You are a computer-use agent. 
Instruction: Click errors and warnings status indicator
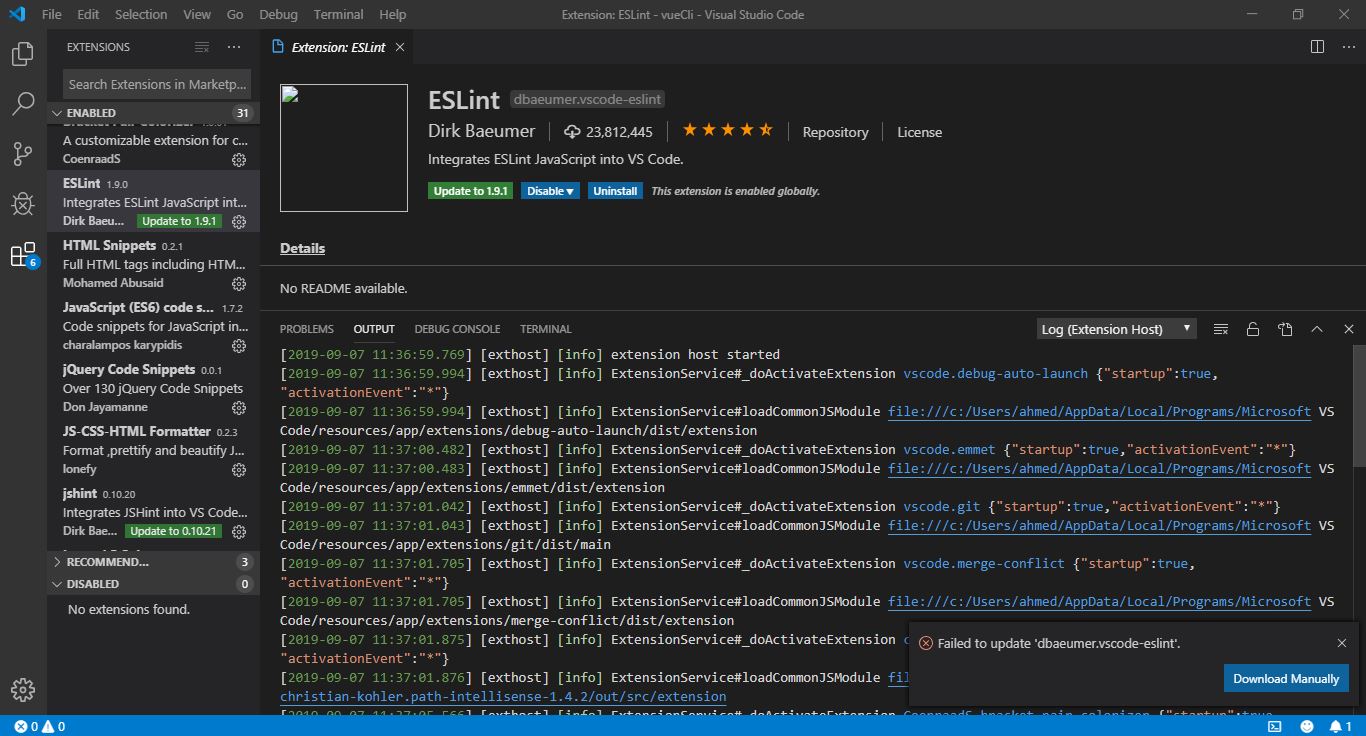(x=40, y=726)
